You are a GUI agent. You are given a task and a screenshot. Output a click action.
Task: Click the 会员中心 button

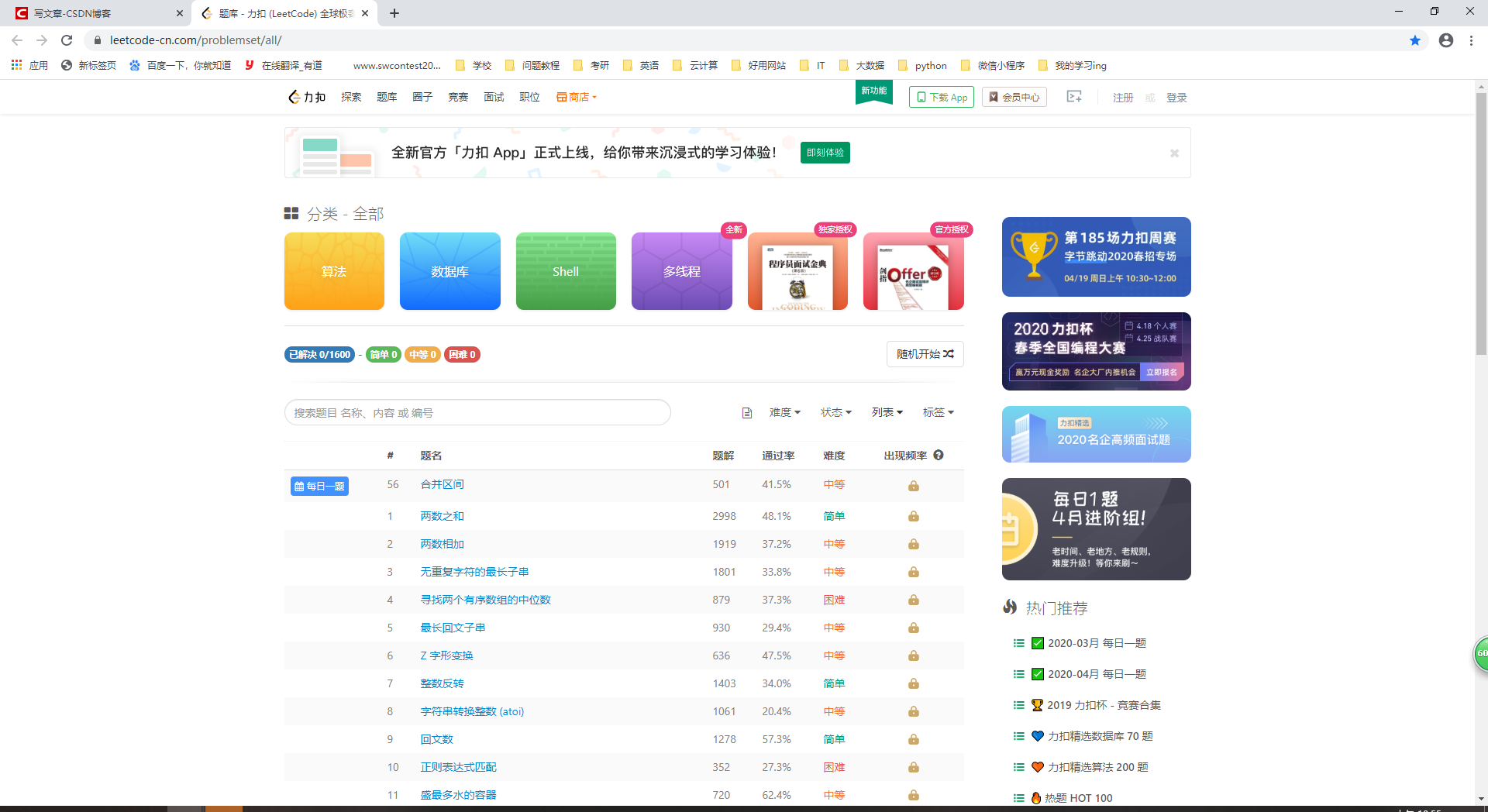click(x=1014, y=97)
